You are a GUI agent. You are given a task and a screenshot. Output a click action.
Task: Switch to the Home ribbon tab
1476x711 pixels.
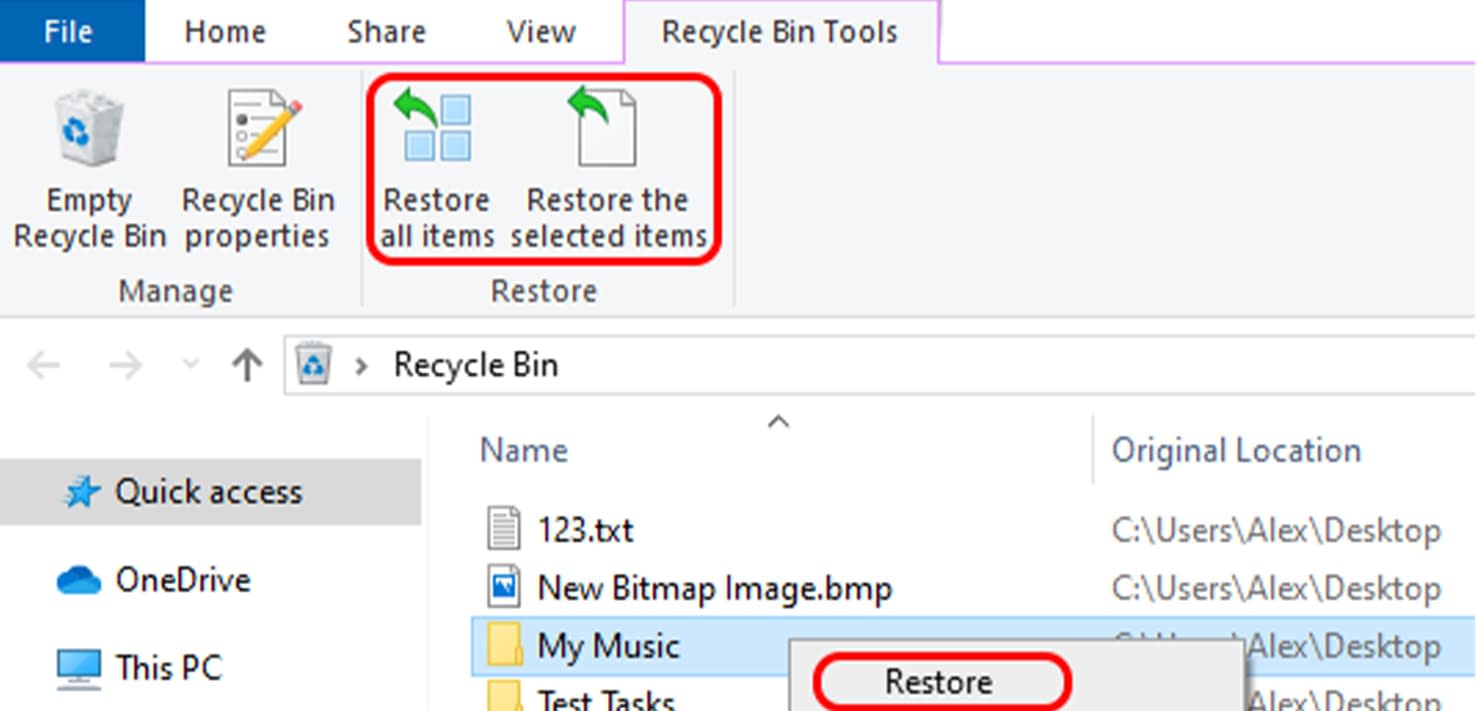click(x=224, y=31)
